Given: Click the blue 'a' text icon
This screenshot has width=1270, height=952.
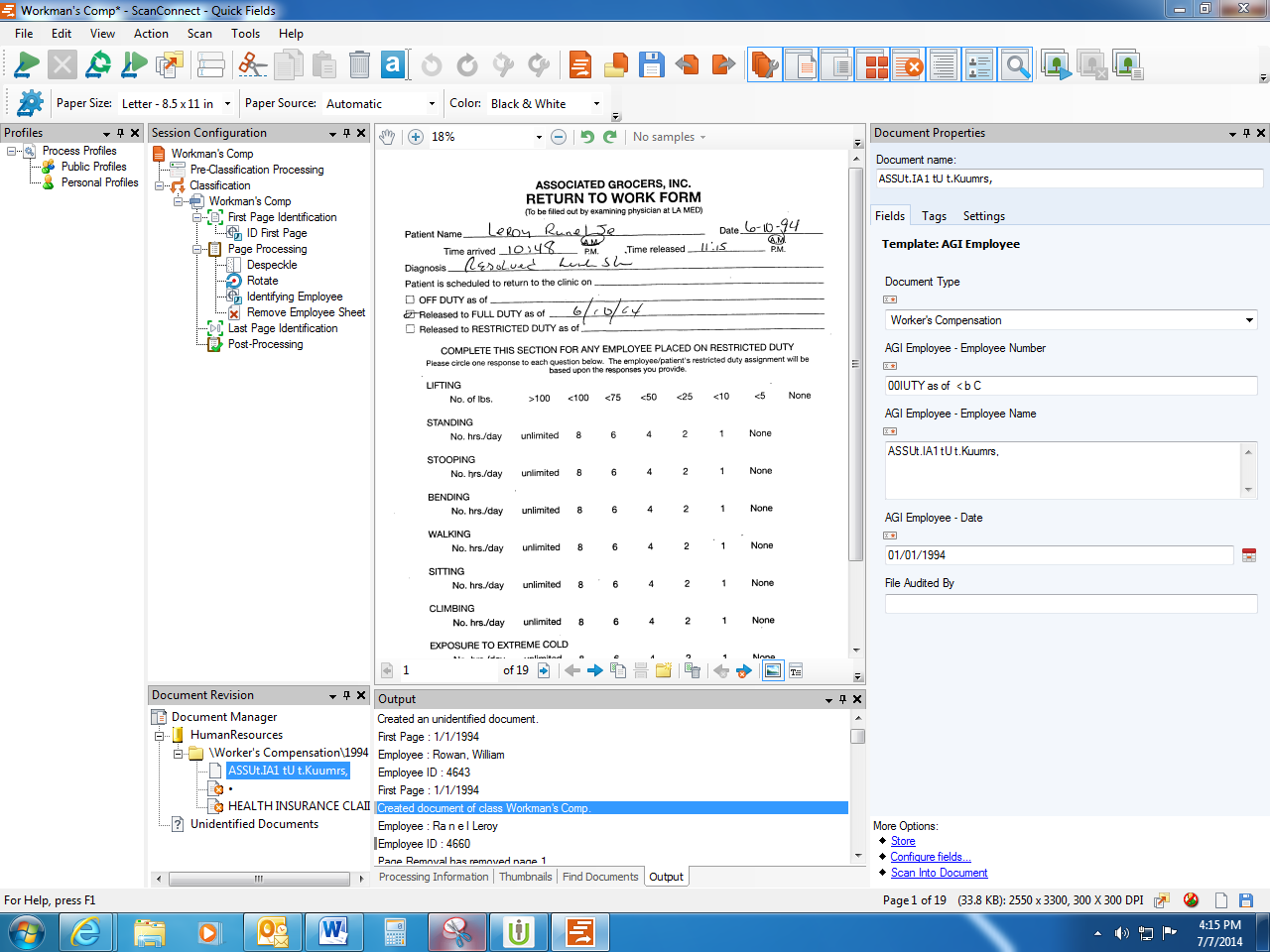Looking at the screenshot, I should [393, 65].
